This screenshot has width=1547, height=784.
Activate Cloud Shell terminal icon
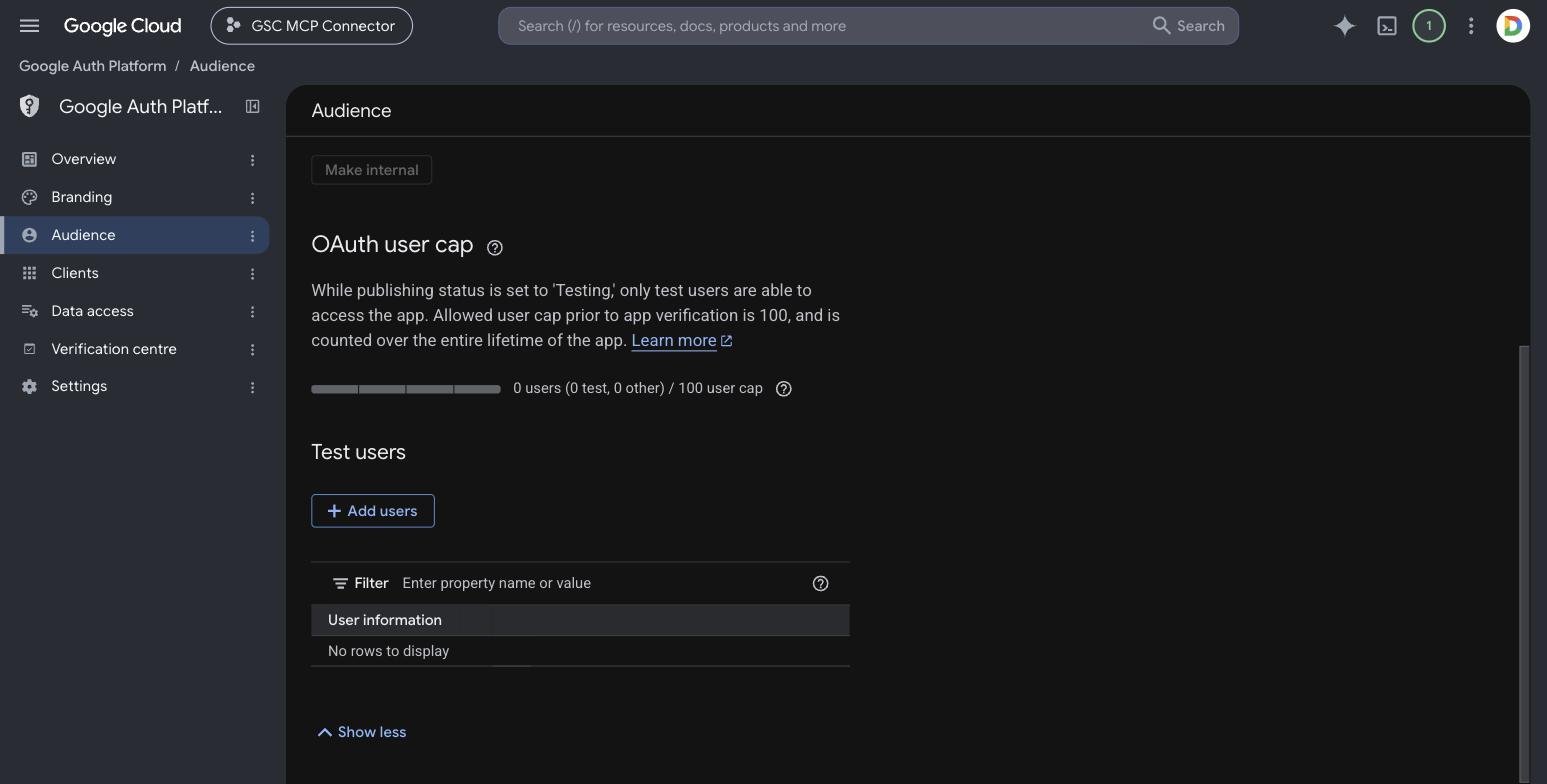(x=1386, y=26)
